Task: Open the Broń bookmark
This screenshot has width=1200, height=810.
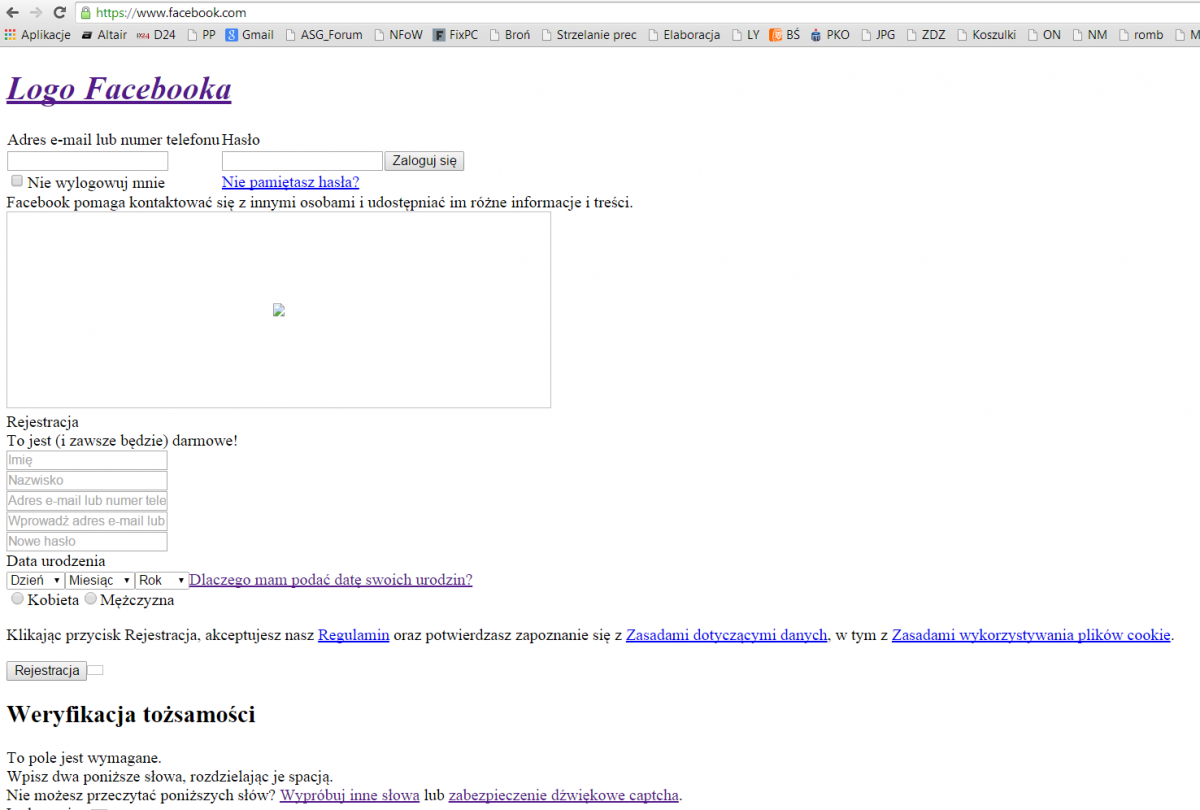Action: (x=510, y=35)
